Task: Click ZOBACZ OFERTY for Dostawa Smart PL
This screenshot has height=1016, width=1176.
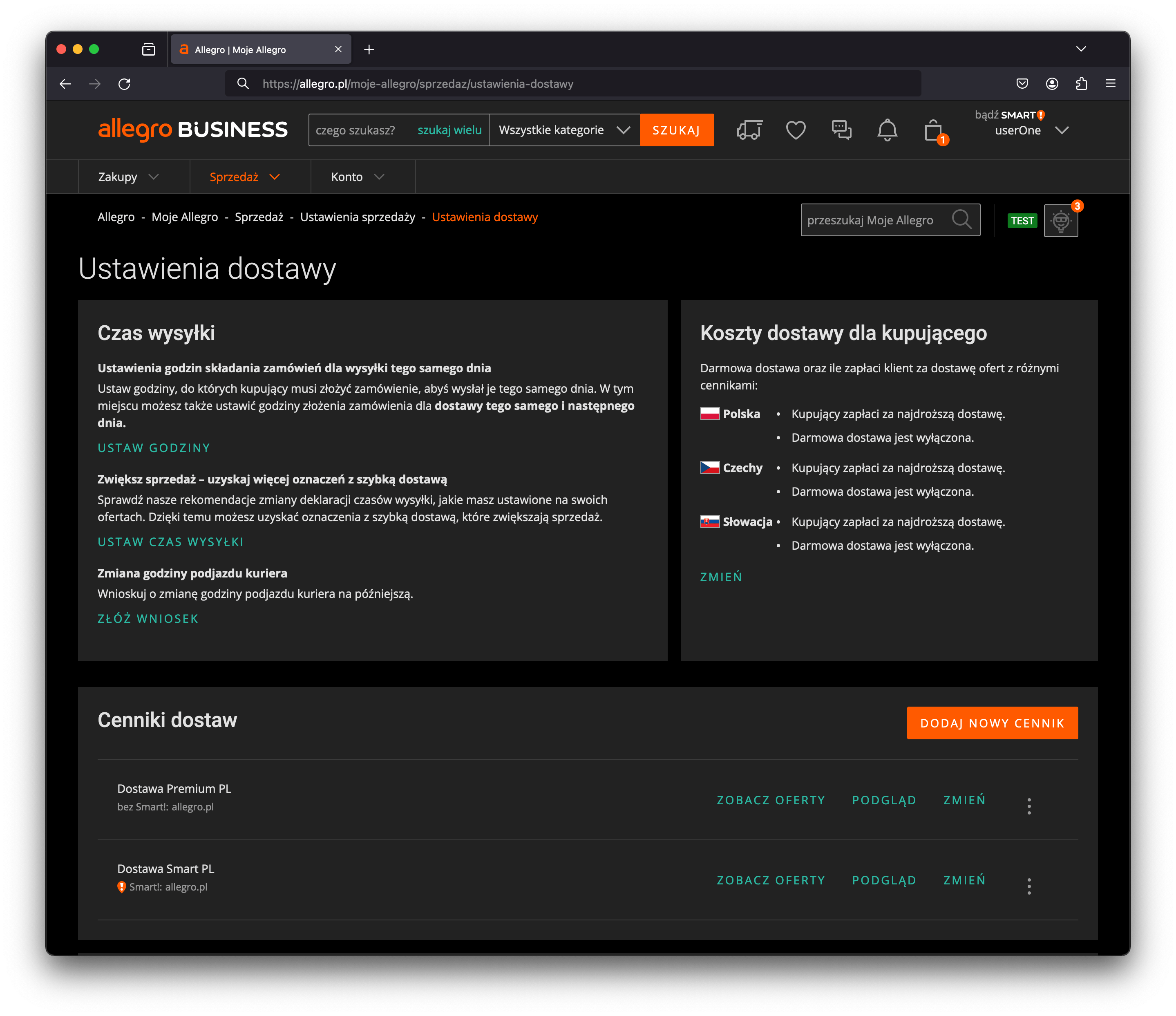Action: pyautogui.click(x=771, y=880)
